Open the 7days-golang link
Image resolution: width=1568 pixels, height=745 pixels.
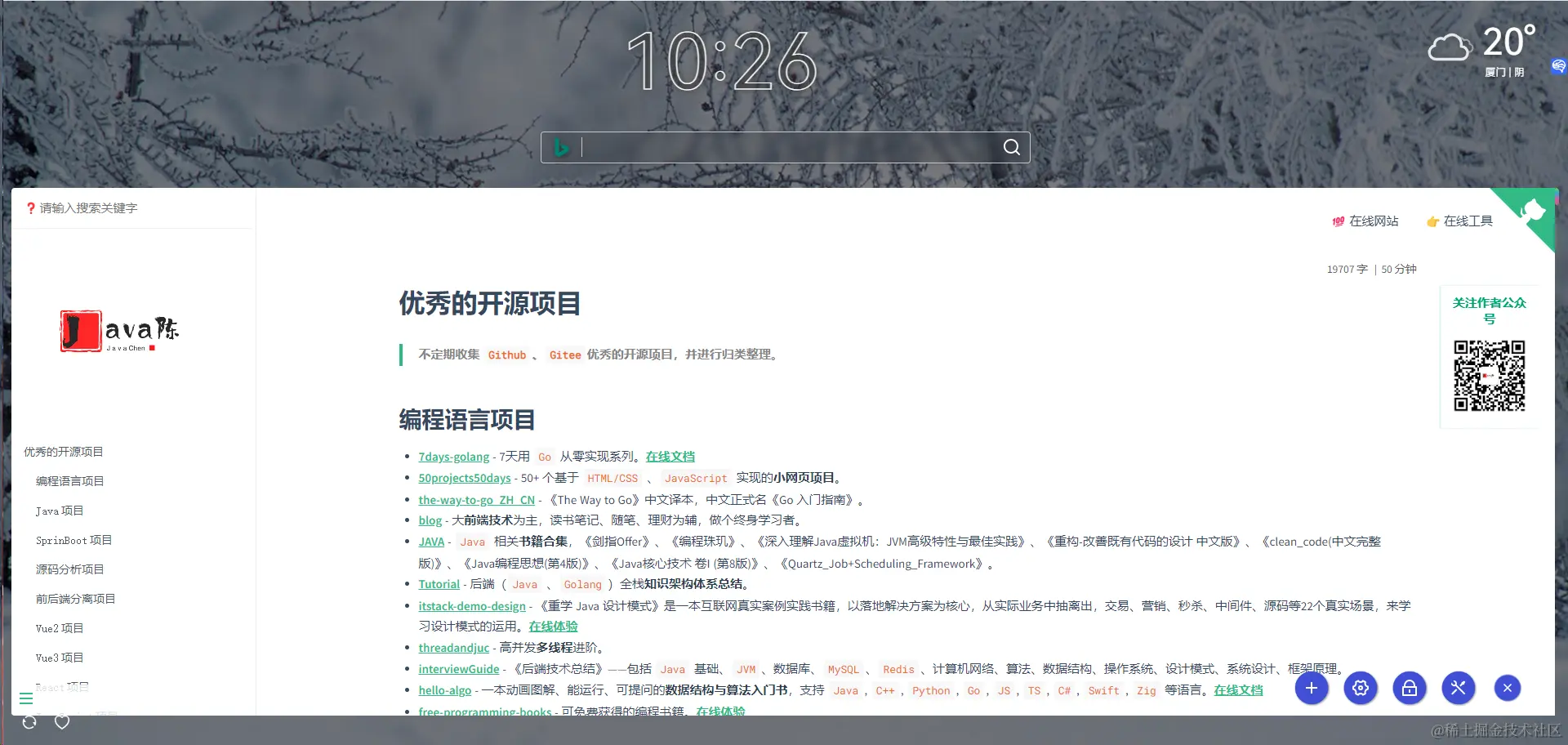coord(454,457)
